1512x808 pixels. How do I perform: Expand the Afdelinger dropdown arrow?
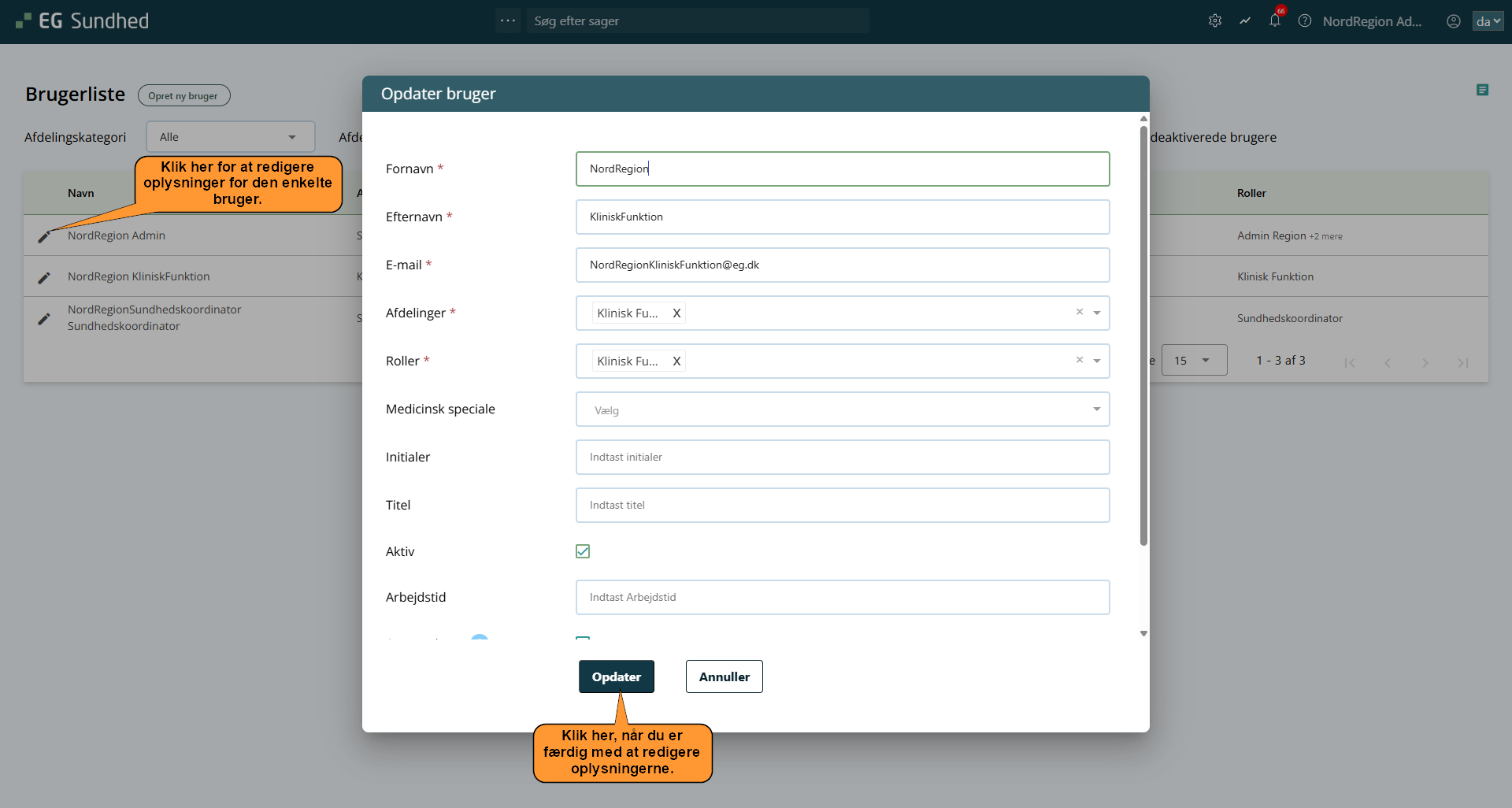coord(1097,313)
